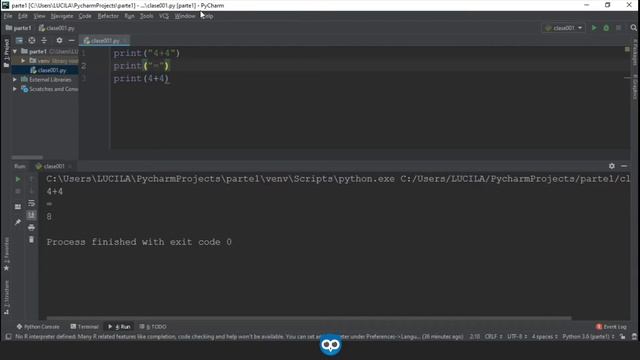Viewport: 640px width, 360px height.
Task: Expand the venv folder
Action: (23, 61)
